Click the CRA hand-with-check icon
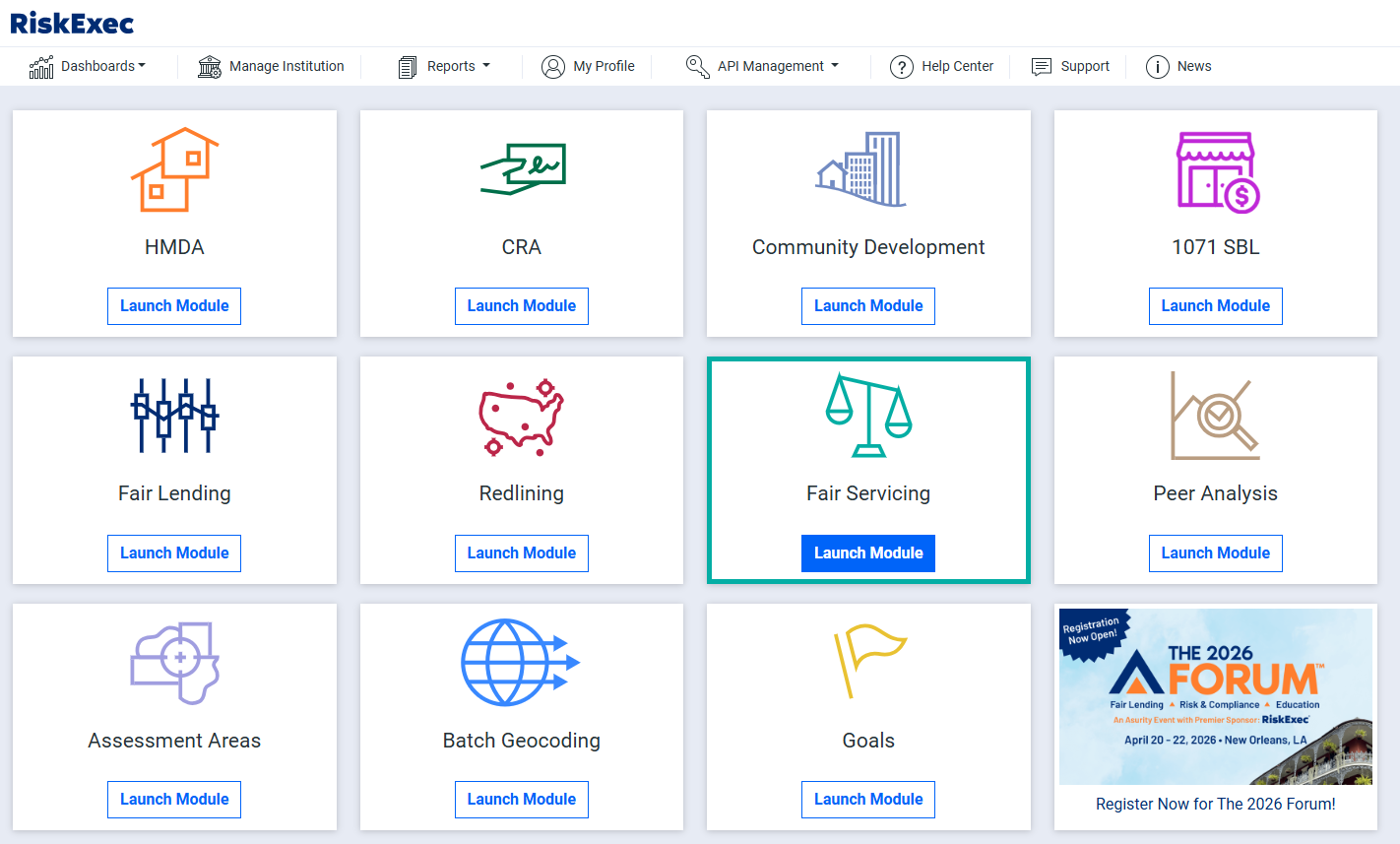Viewport: 1400px width, 844px height. tap(522, 169)
